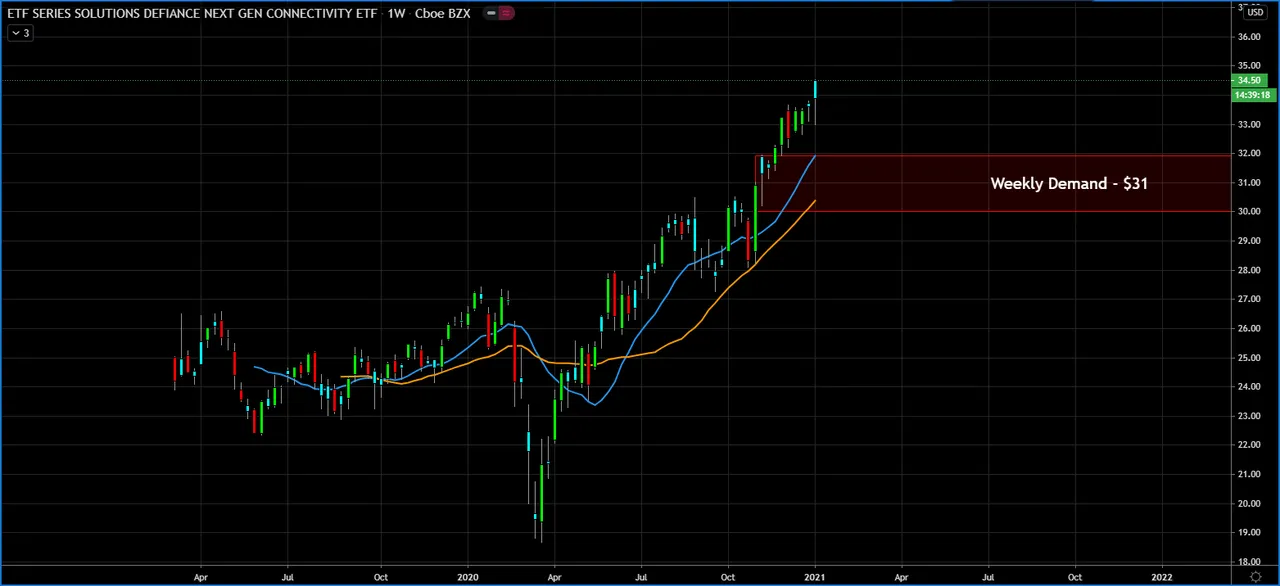The height and width of the screenshot is (586, 1280).
Task: Click the 2022 label on time axis
Action: (x=1162, y=577)
